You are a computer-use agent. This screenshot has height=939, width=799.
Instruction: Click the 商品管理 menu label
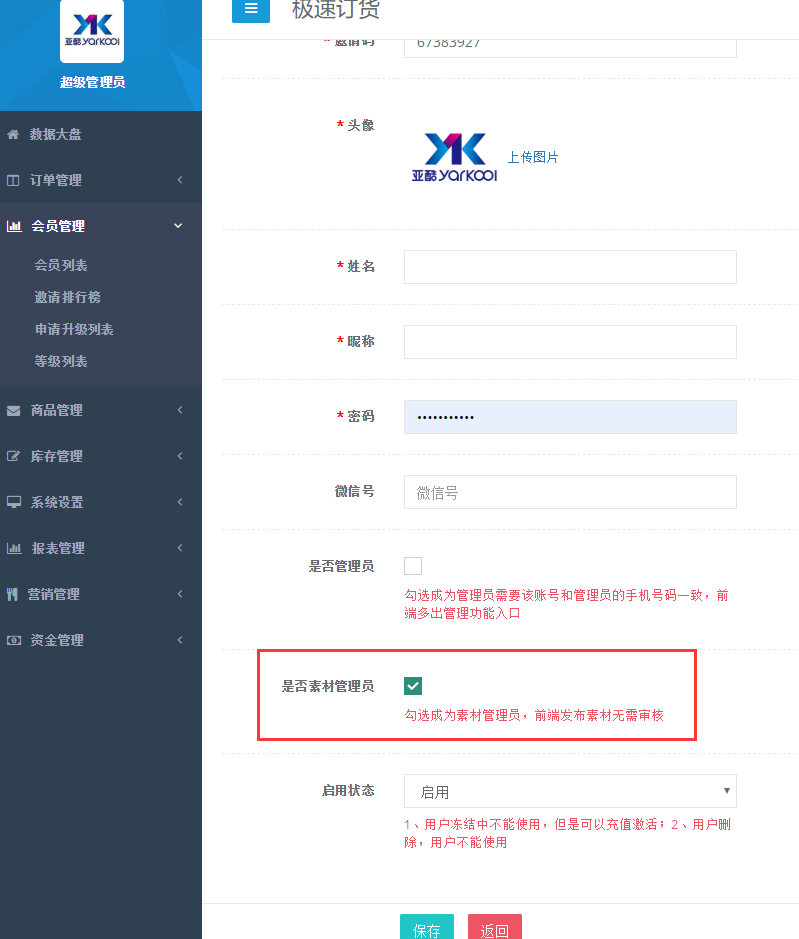click(57, 410)
